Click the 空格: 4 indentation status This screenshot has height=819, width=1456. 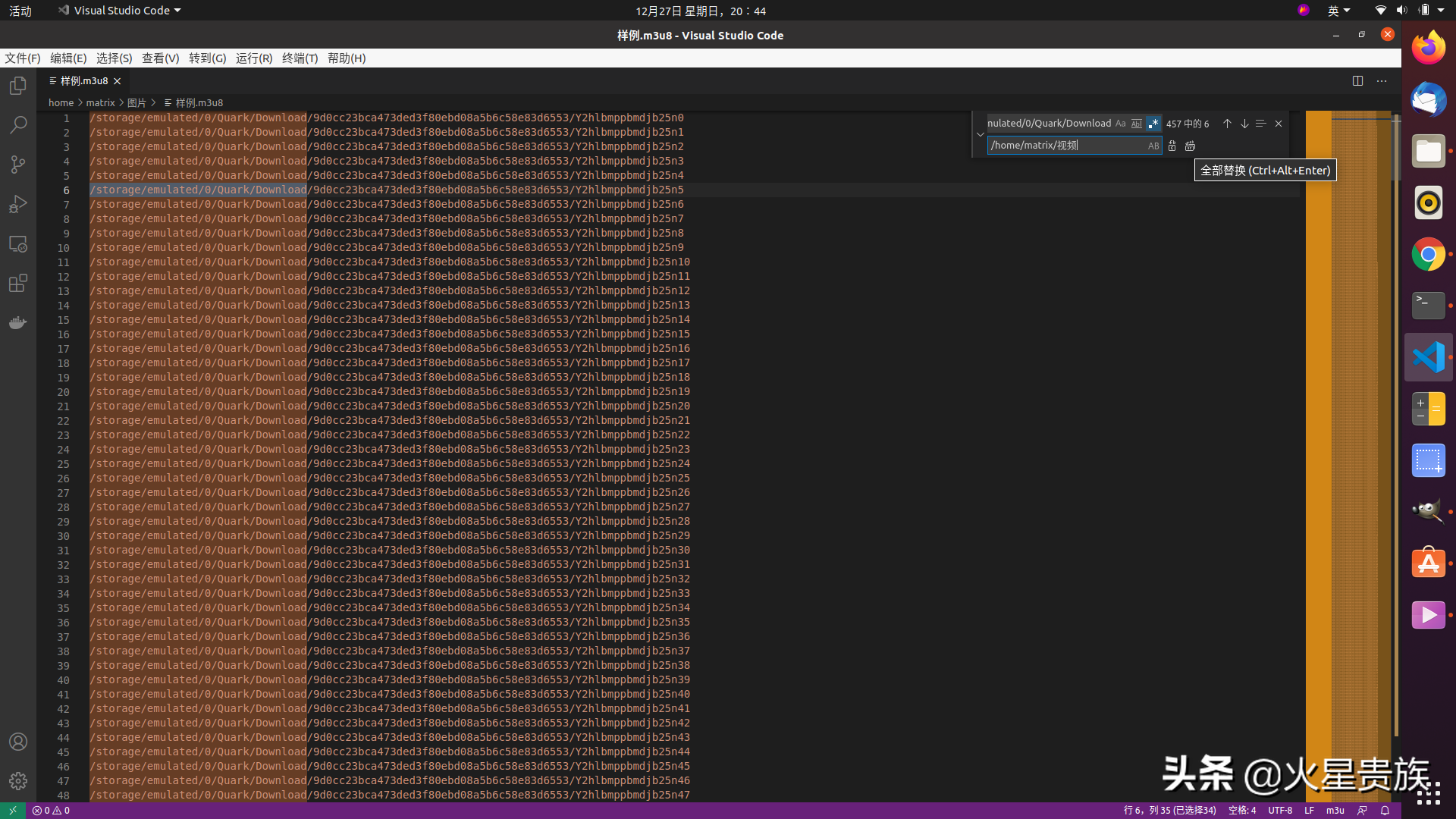(1242, 811)
